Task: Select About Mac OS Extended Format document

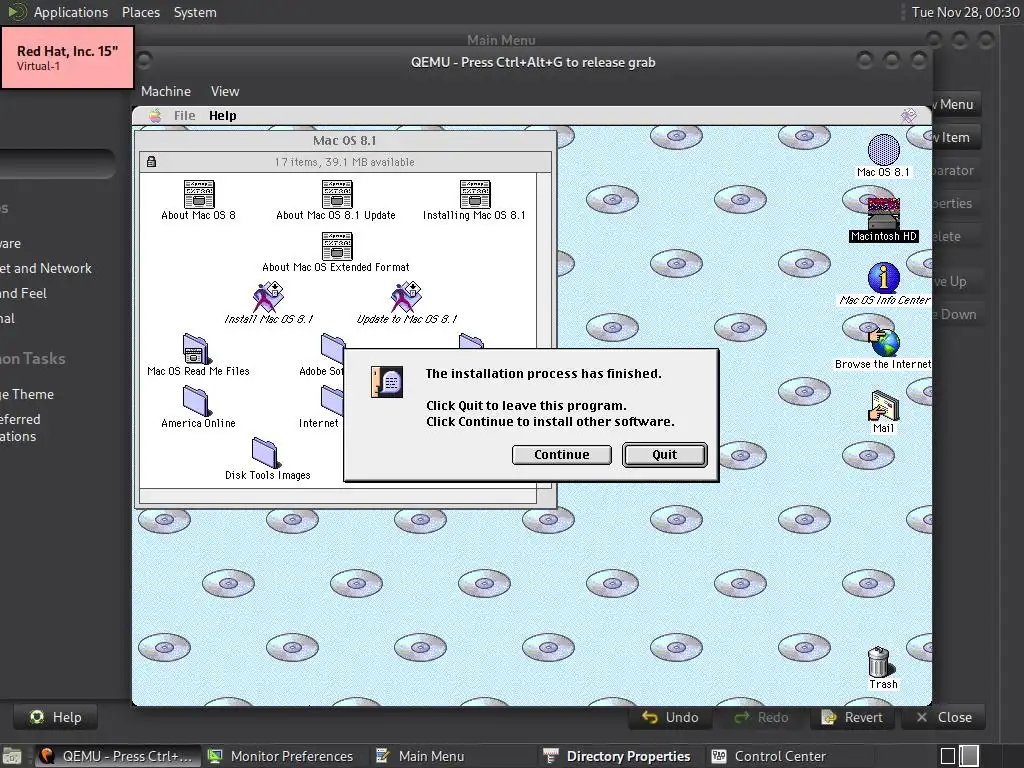Action: (x=336, y=246)
